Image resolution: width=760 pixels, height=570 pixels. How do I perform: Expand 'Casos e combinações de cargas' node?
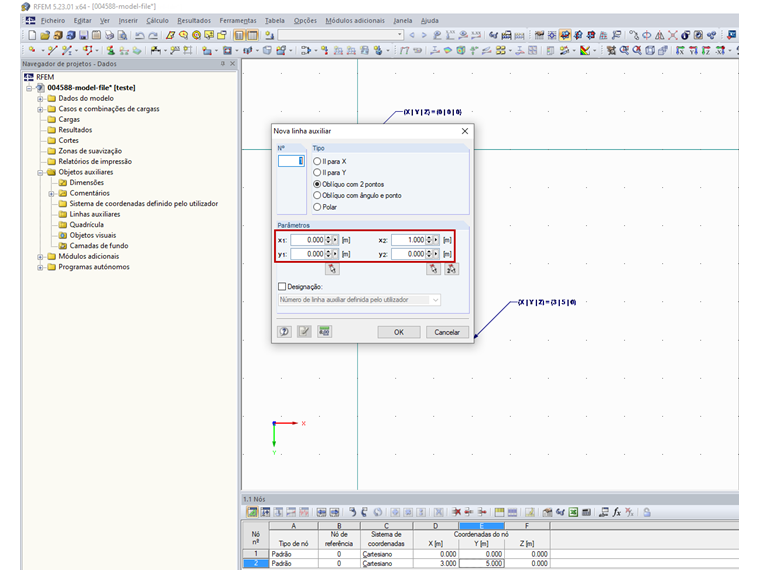point(41,109)
